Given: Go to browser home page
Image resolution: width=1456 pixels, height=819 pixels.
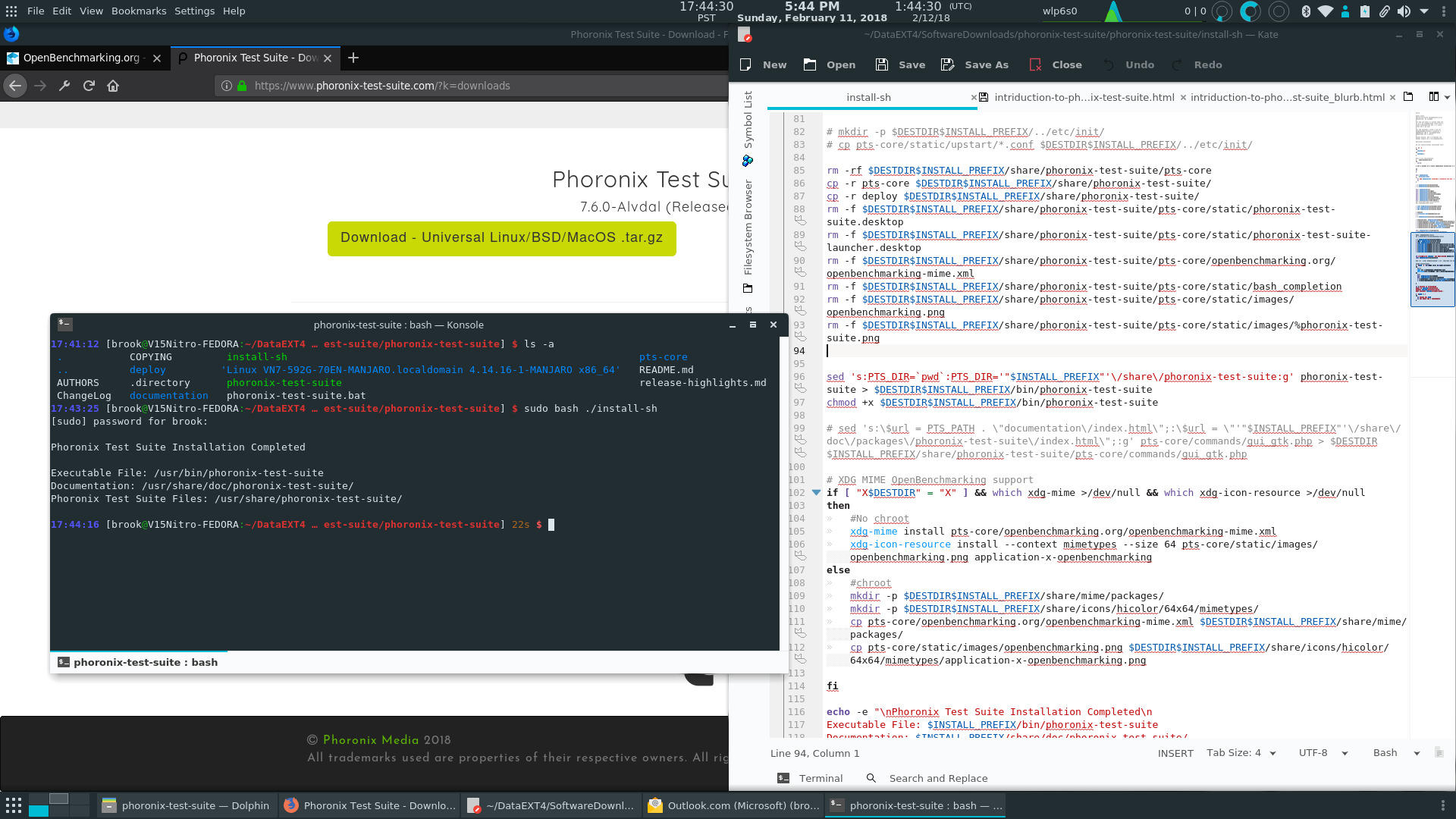Looking at the screenshot, I should pos(113,86).
